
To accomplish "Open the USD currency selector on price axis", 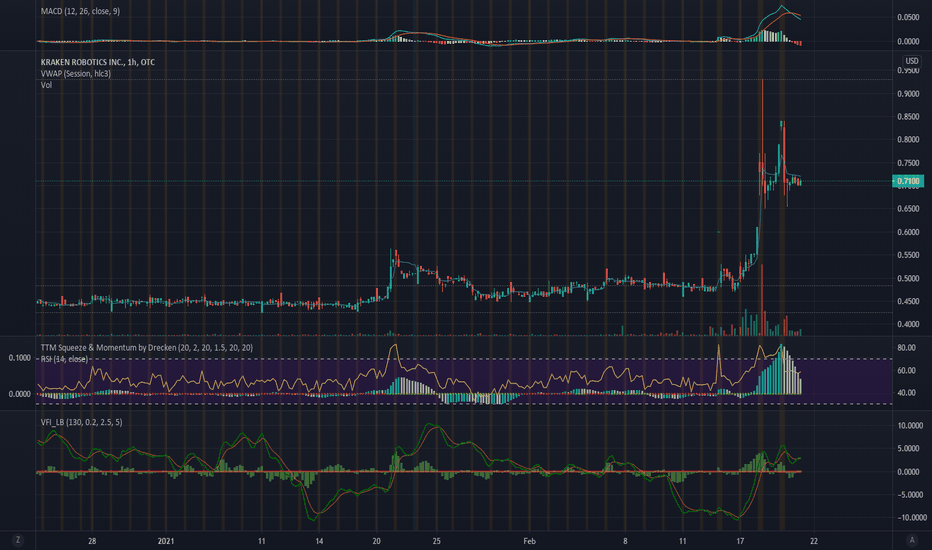I will [912, 61].
